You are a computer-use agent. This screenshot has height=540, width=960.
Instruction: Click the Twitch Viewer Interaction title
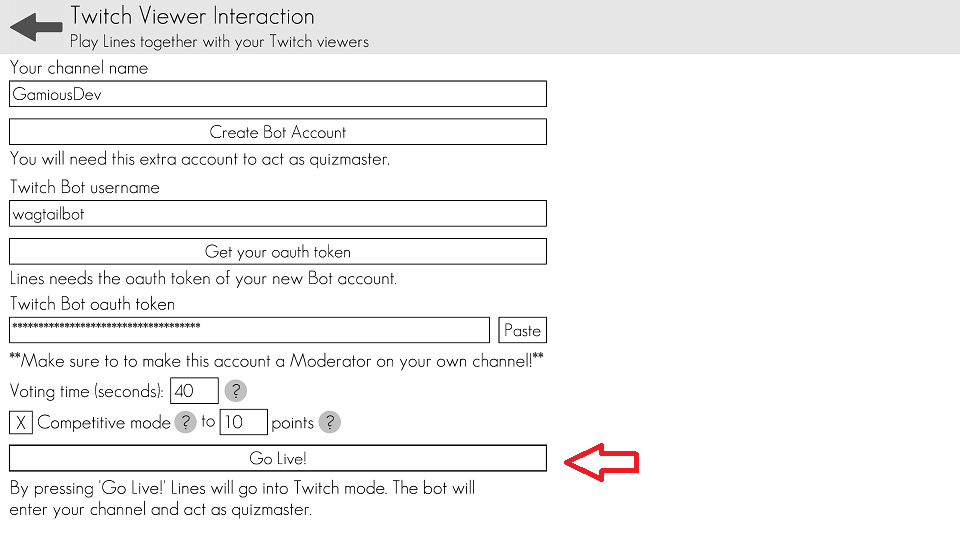tap(192, 17)
